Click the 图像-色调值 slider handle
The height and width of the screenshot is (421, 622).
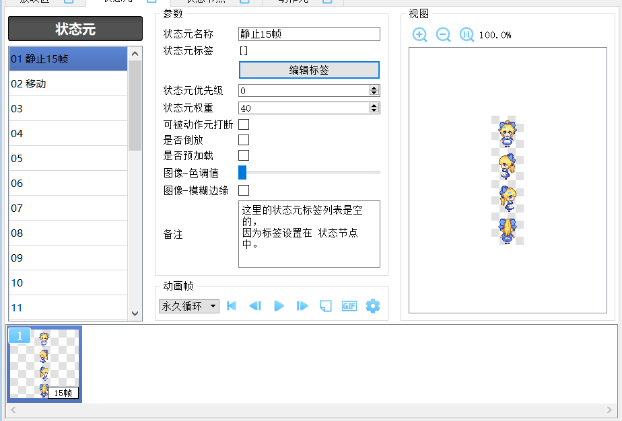(x=242, y=173)
